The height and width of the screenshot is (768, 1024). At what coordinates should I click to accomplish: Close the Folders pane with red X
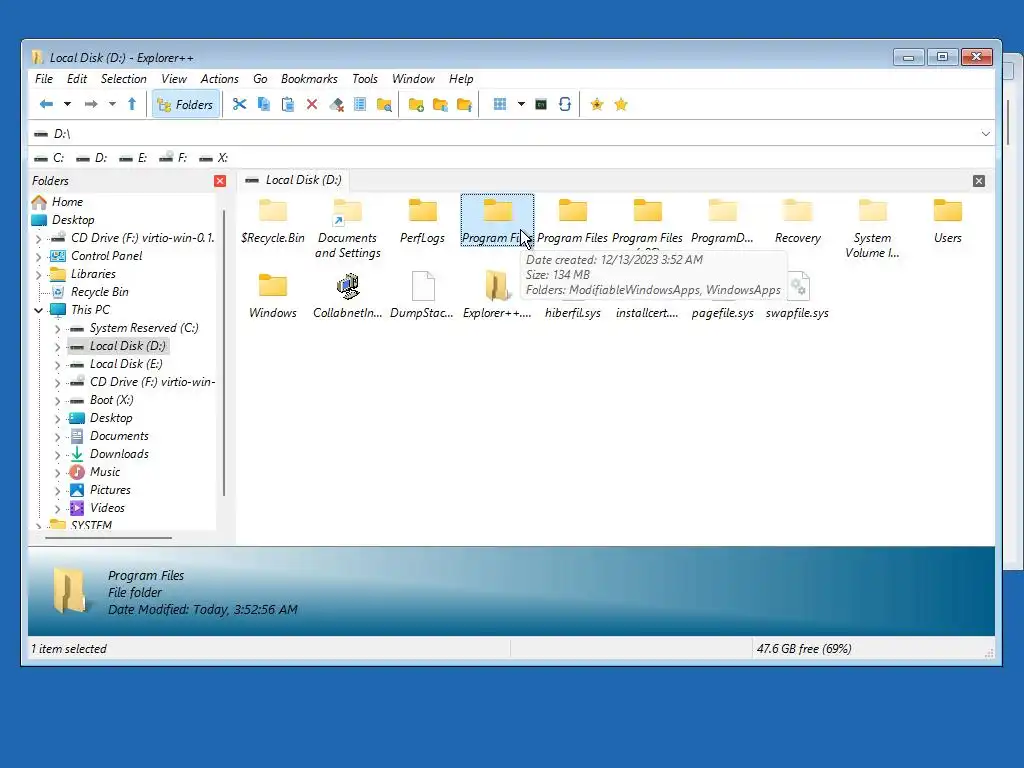[220, 181]
